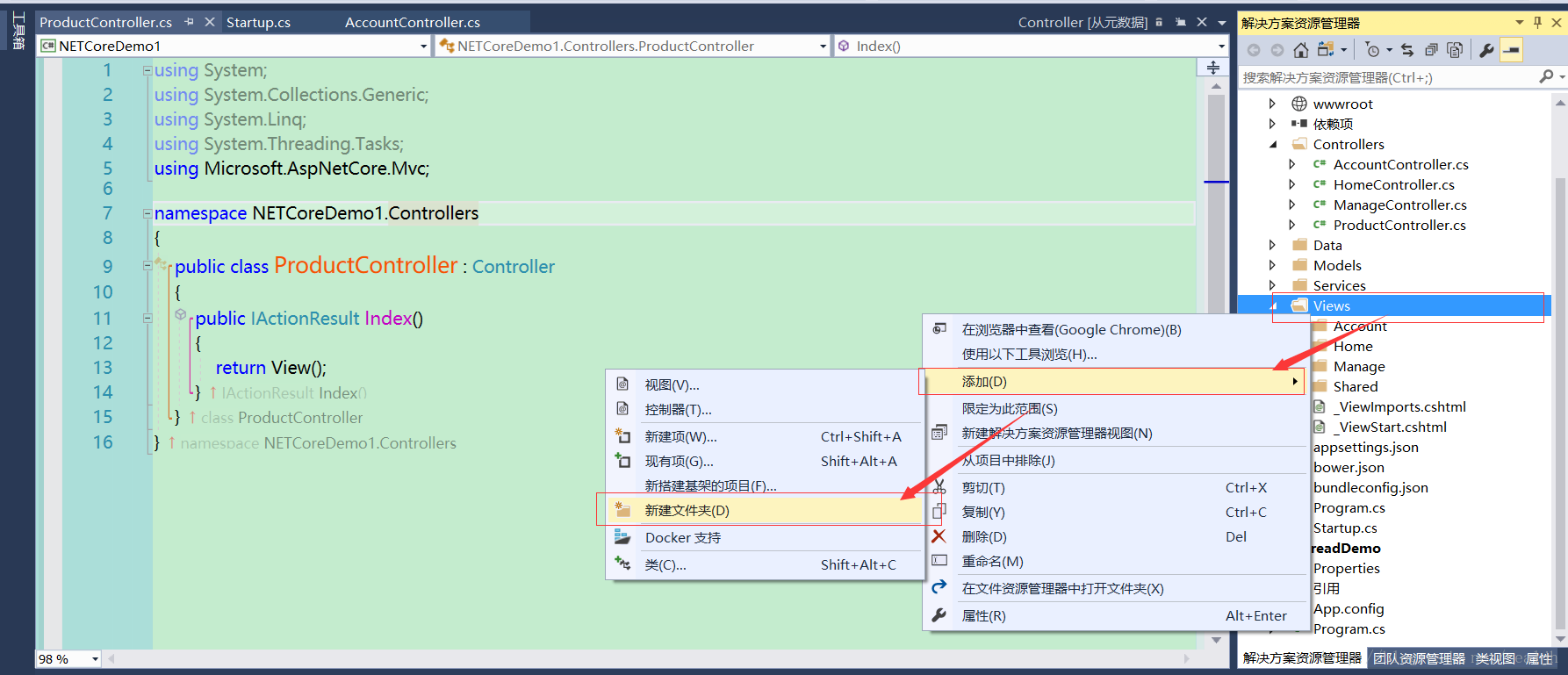This screenshot has width=1568, height=675.
Task: Select the Views folder in the tree
Action: [x=1332, y=305]
